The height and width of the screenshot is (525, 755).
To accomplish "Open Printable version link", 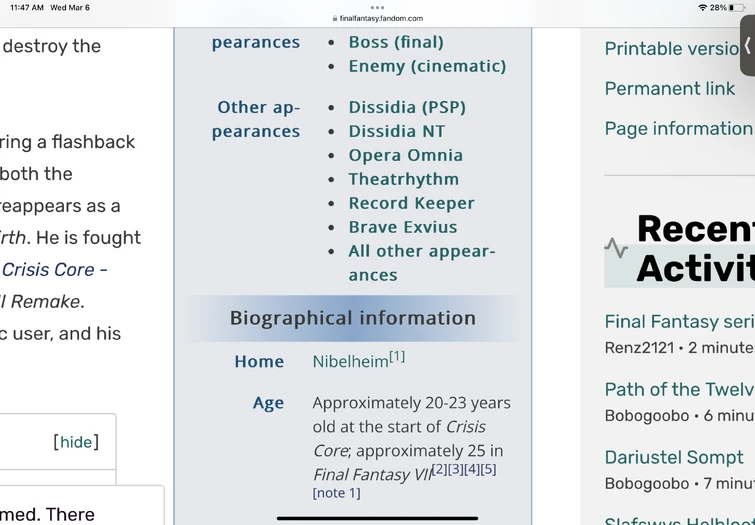I will [x=674, y=48].
